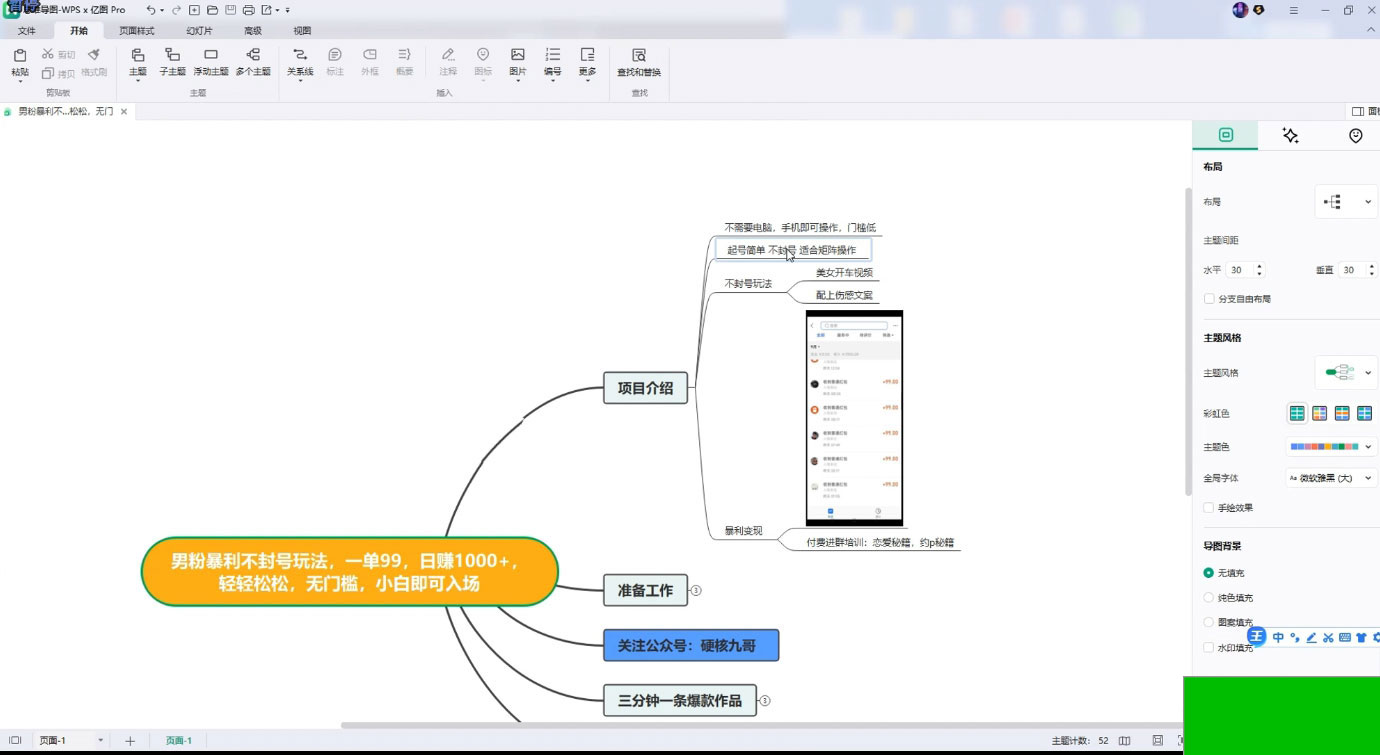Switch to the 页面样式 ribbon tab

coord(136,31)
